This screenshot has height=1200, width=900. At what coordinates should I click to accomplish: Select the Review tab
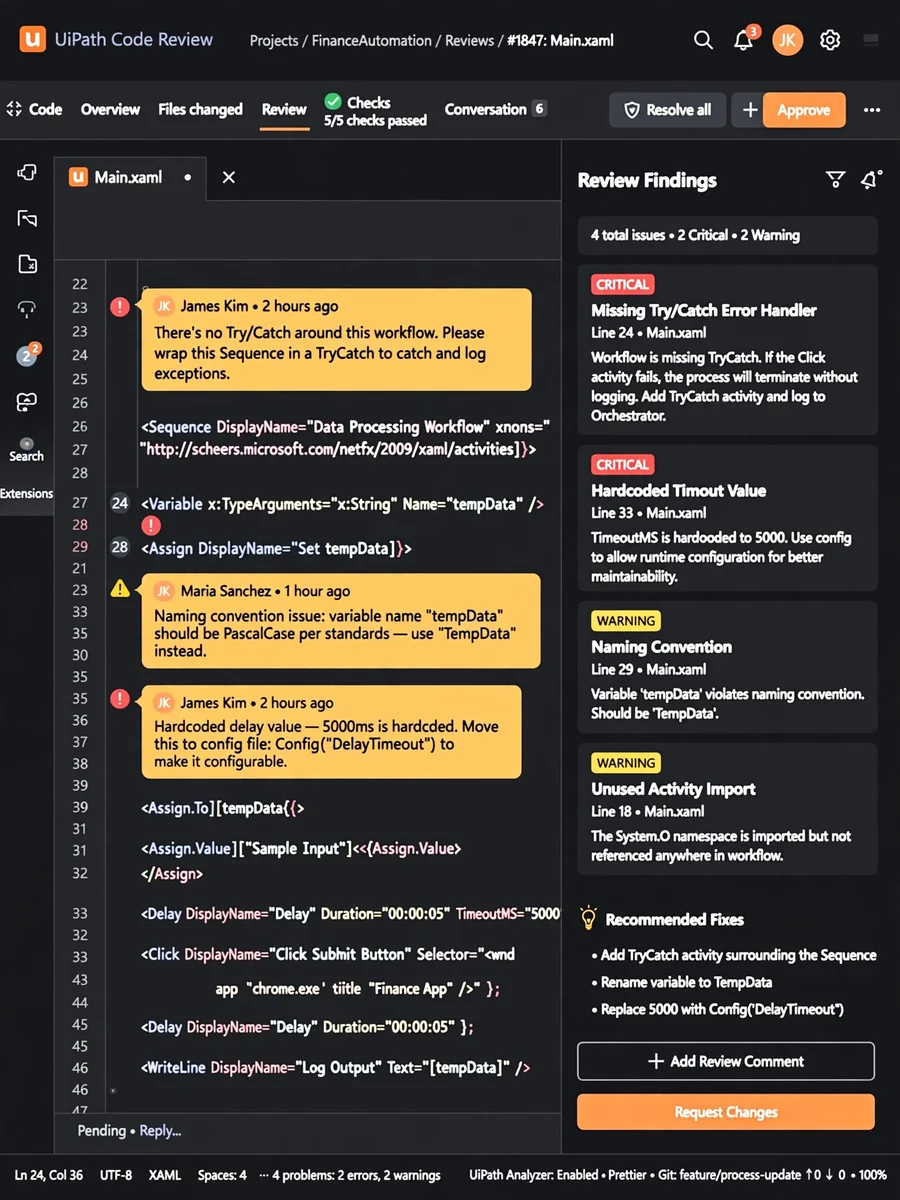tap(284, 110)
